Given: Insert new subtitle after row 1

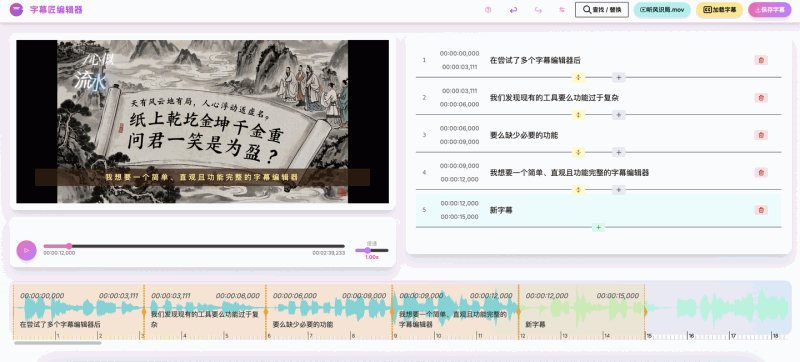Looking at the screenshot, I should (618, 77).
